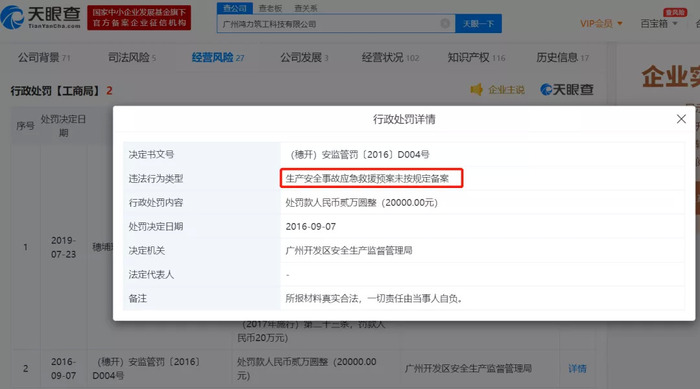This screenshot has width=700, height=389.
Task: Open the 司法风险 section
Action: 132,57
